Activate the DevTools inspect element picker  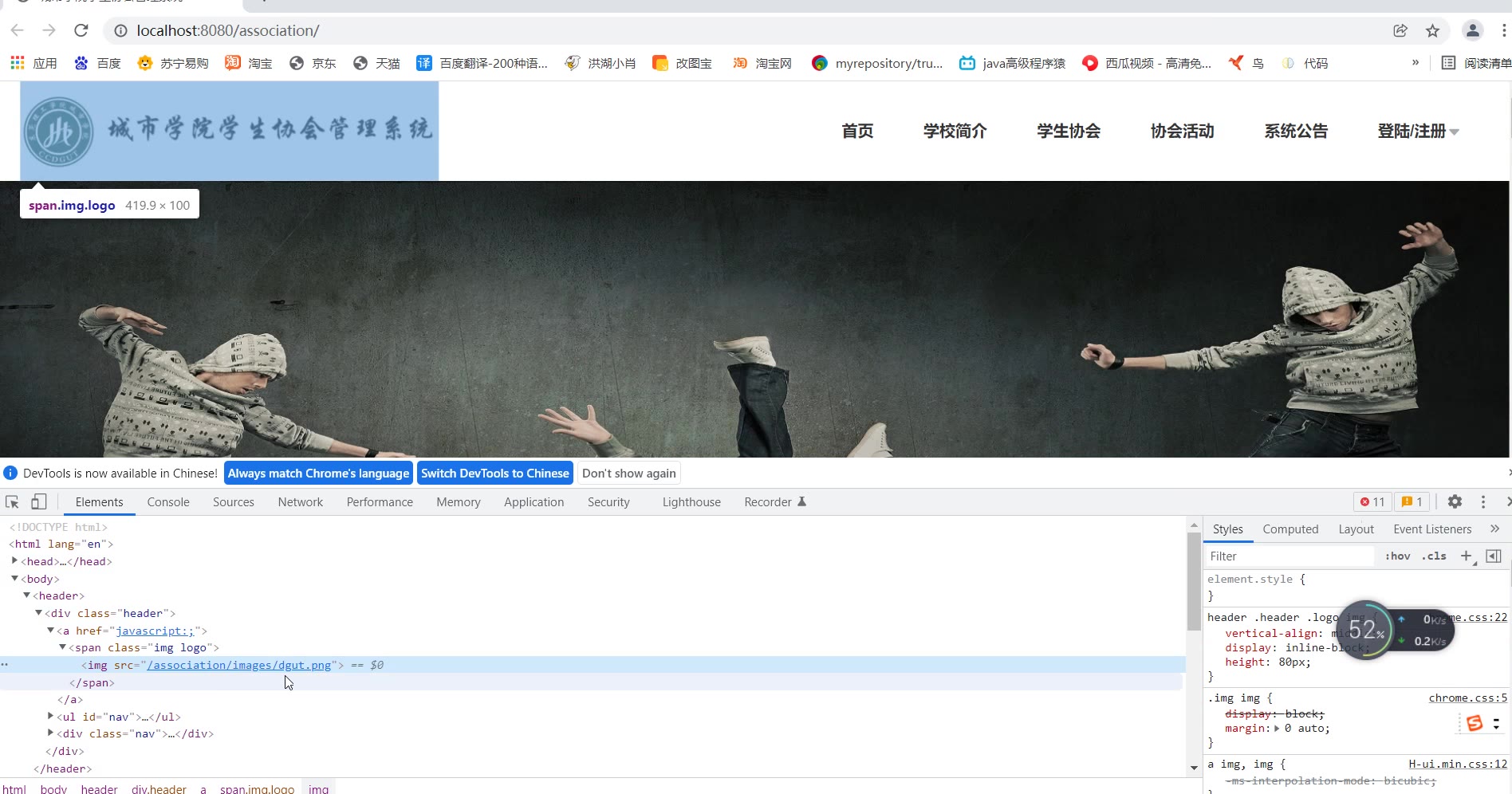point(12,502)
